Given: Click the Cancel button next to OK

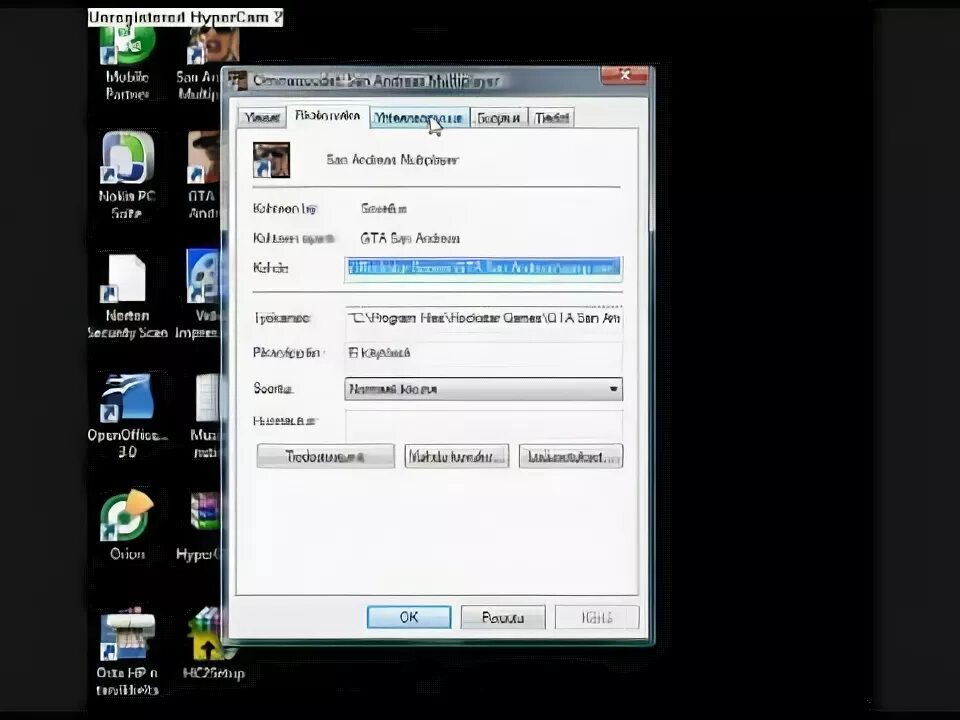Looking at the screenshot, I should (503, 617).
